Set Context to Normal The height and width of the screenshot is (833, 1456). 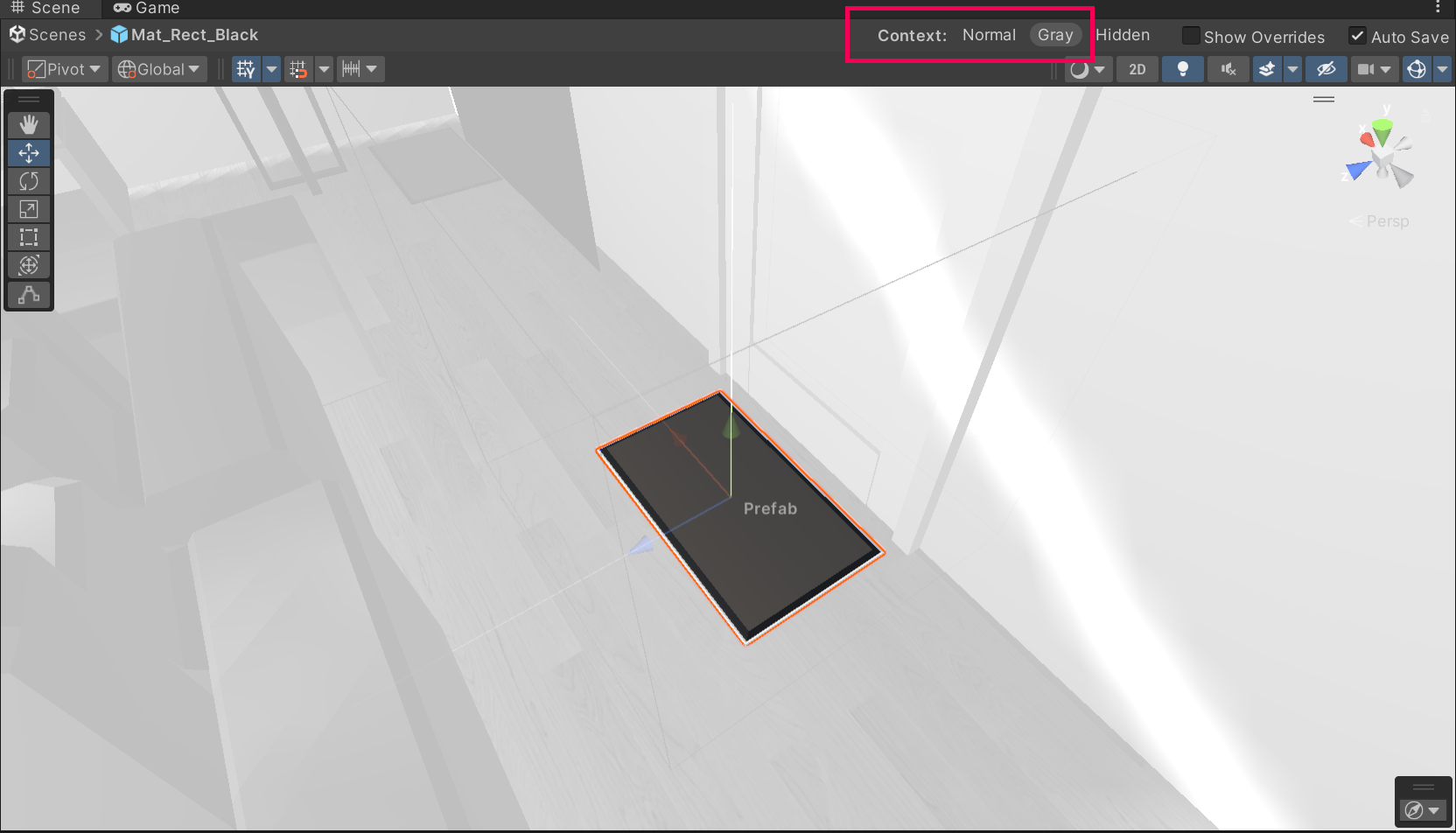(989, 35)
